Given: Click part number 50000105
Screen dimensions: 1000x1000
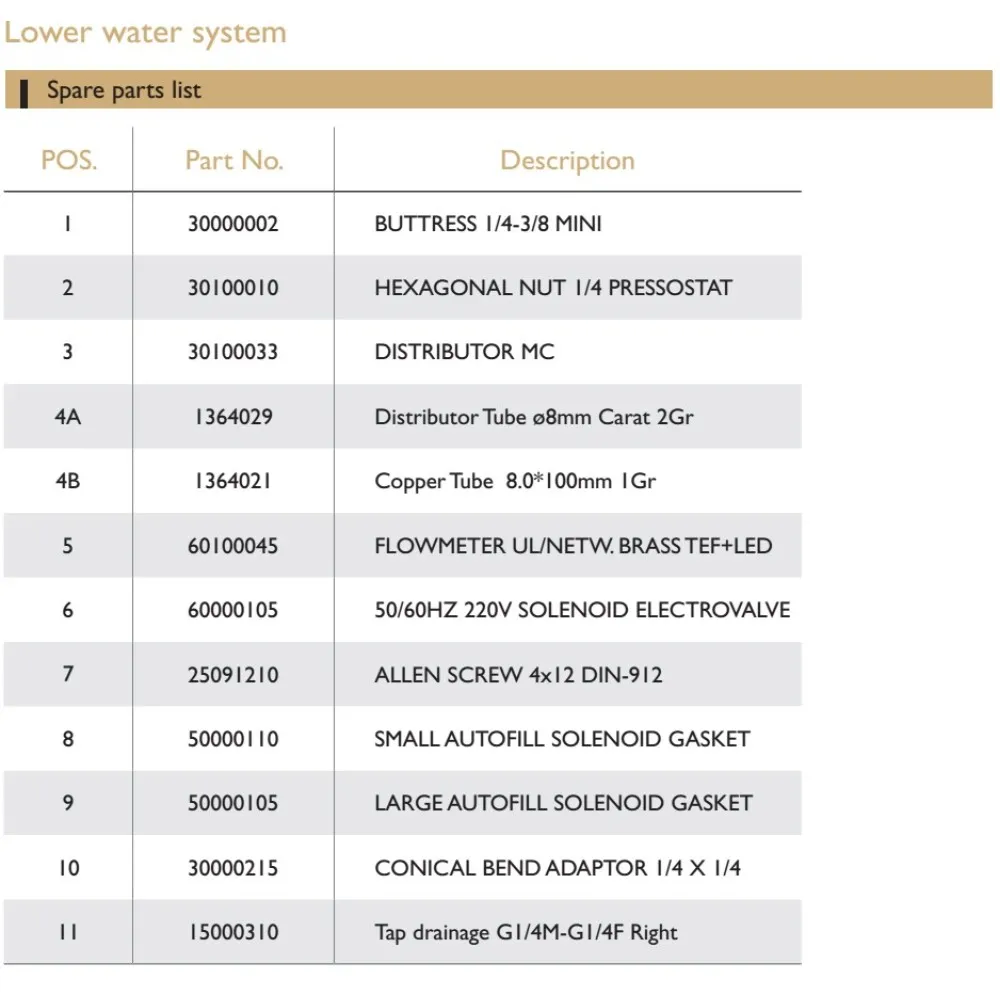Looking at the screenshot, I should tap(233, 803).
